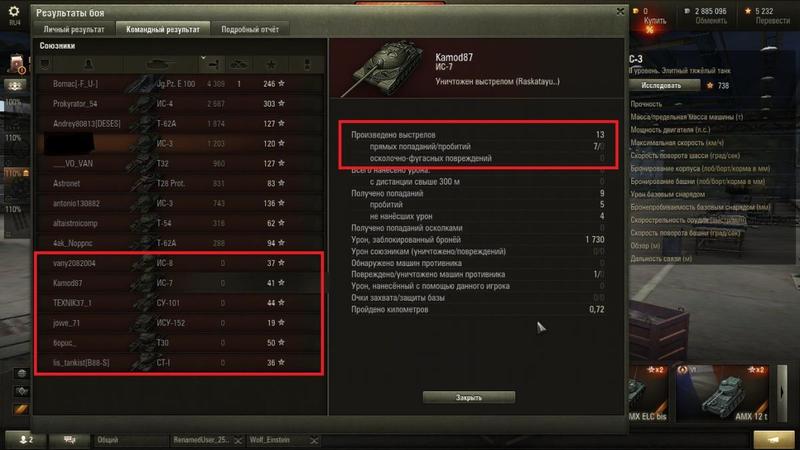This screenshot has width=800, height=450.
Task: Select the AMX 12 t tank thumbnail
Action: (x=722, y=393)
